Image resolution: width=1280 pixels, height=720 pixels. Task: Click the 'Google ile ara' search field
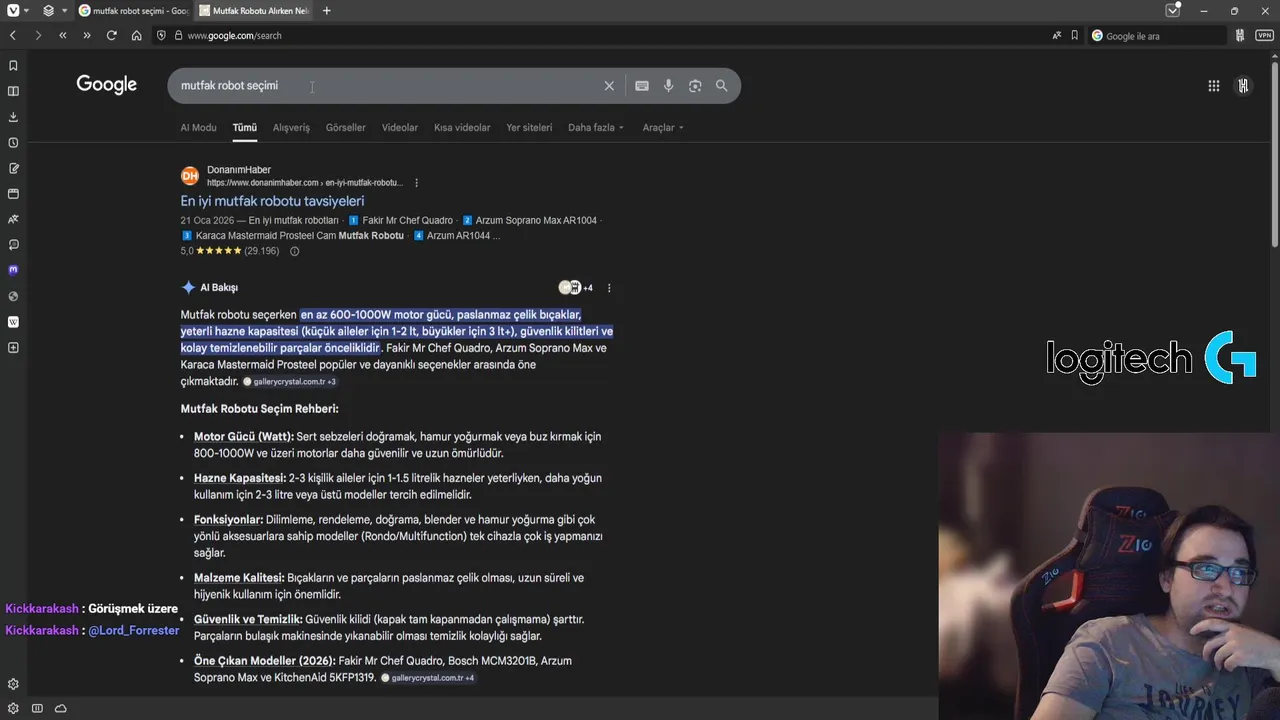(x=1156, y=35)
